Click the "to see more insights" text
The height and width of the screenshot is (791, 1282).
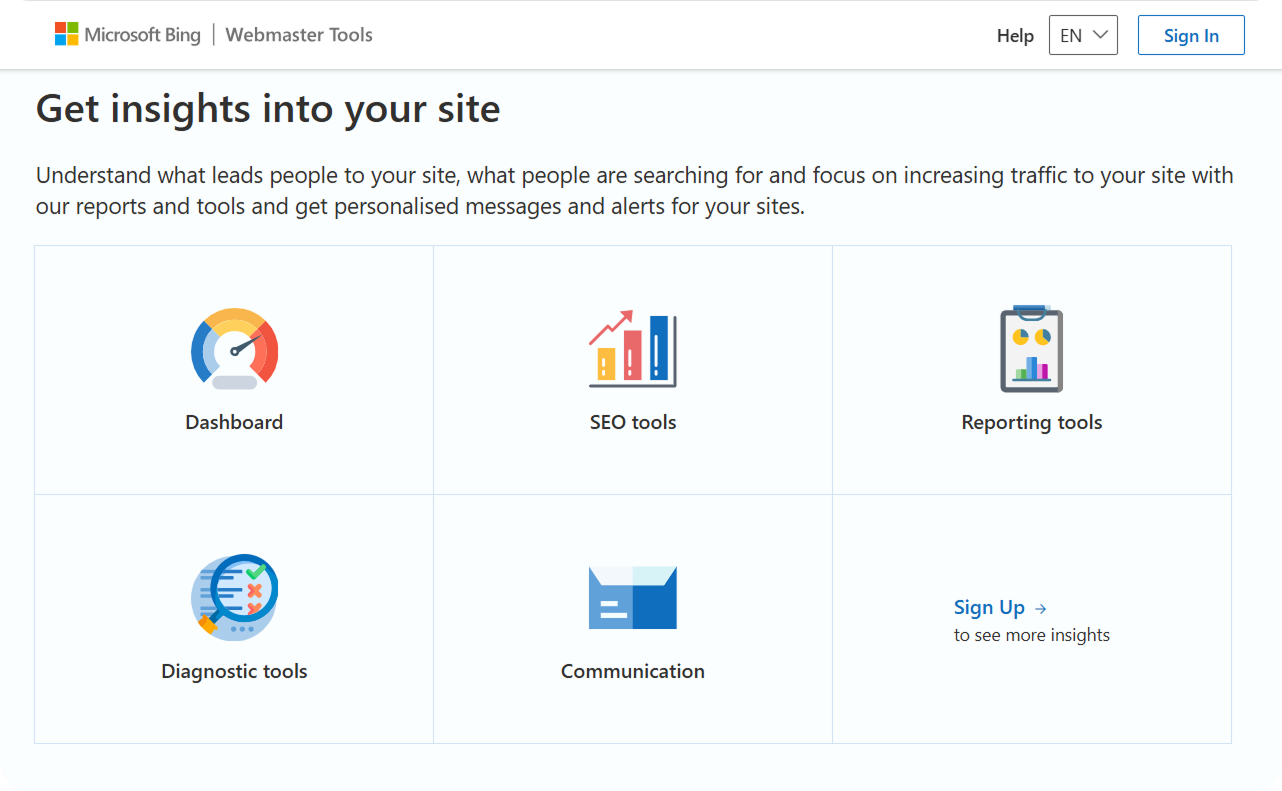[1031, 635]
